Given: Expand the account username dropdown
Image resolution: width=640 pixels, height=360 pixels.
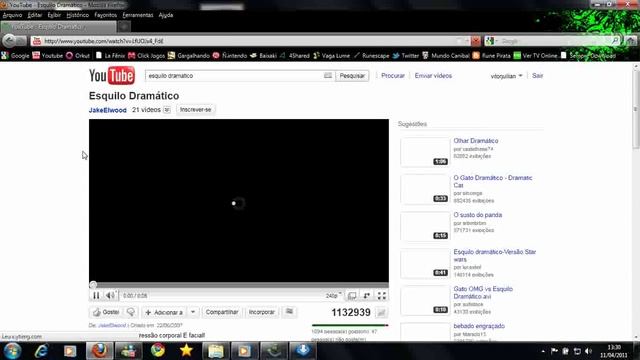Looking at the screenshot, I should [x=506, y=76].
